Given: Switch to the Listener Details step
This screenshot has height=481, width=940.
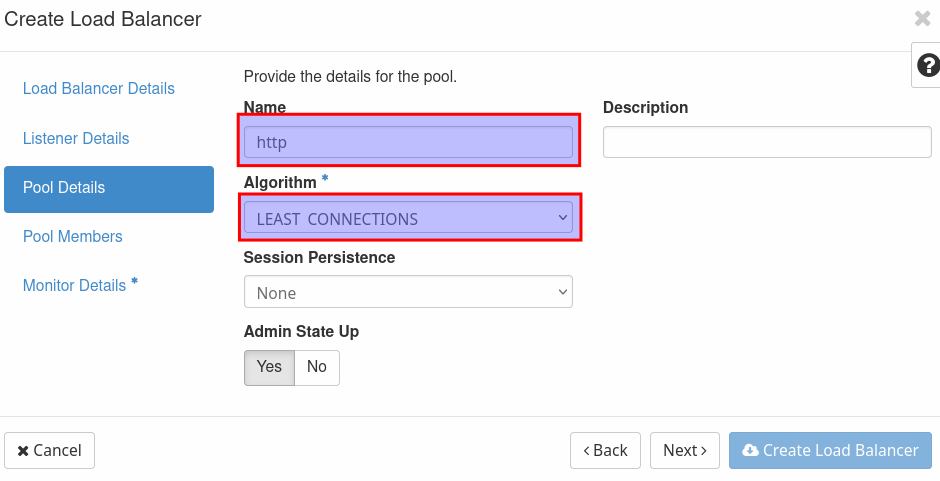Looking at the screenshot, I should coord(76,138).
